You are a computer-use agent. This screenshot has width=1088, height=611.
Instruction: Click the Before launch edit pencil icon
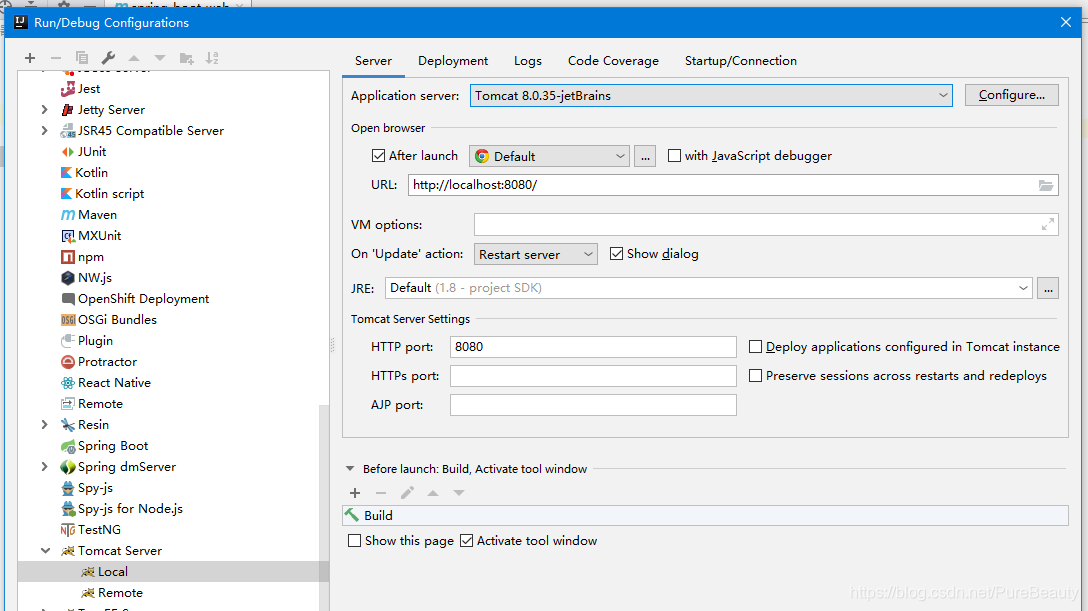click(407, 493)
